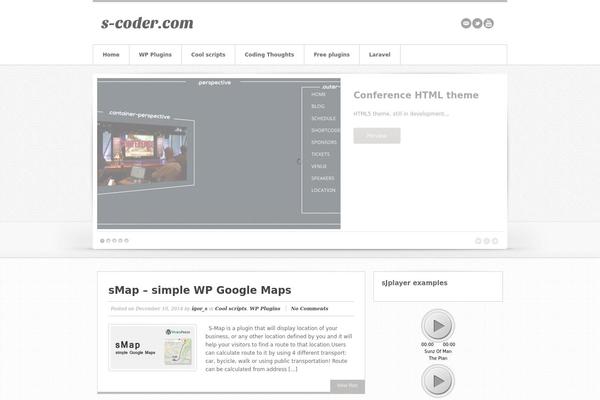Click the first slider control icon at right
The image size is (600, 400).
pyautogui.click(x=478, y=241)
